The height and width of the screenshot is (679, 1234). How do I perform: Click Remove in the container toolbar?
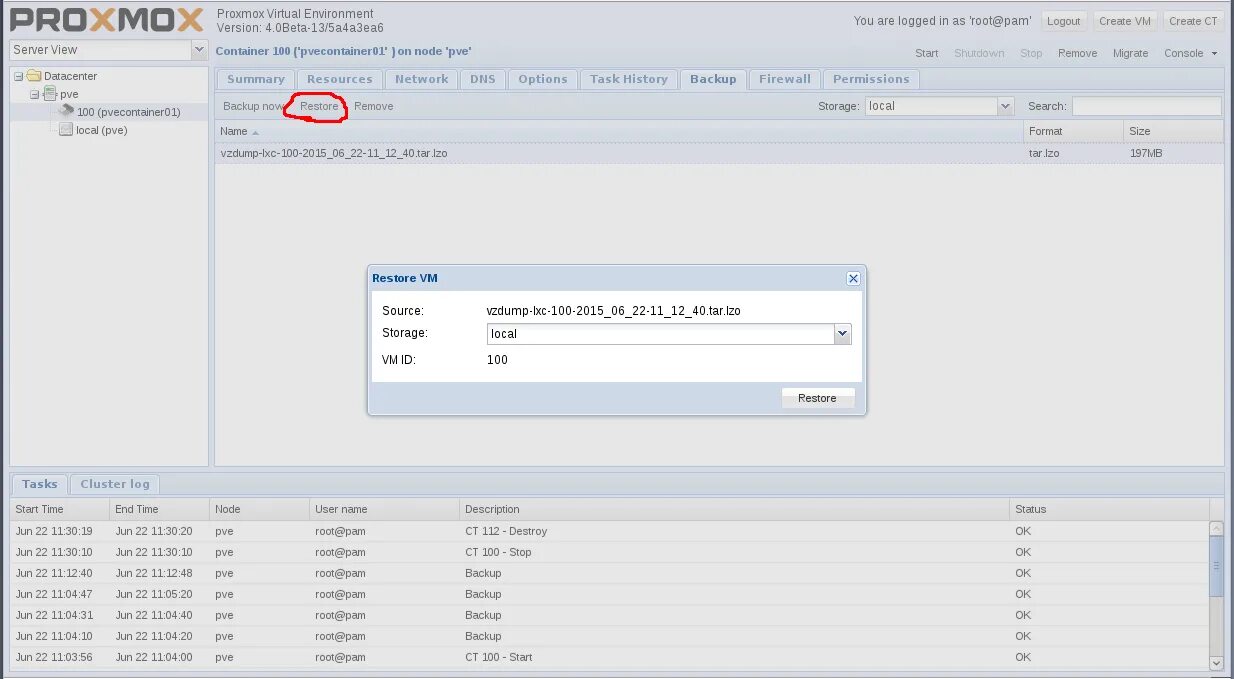click(x=1078, y=54)
